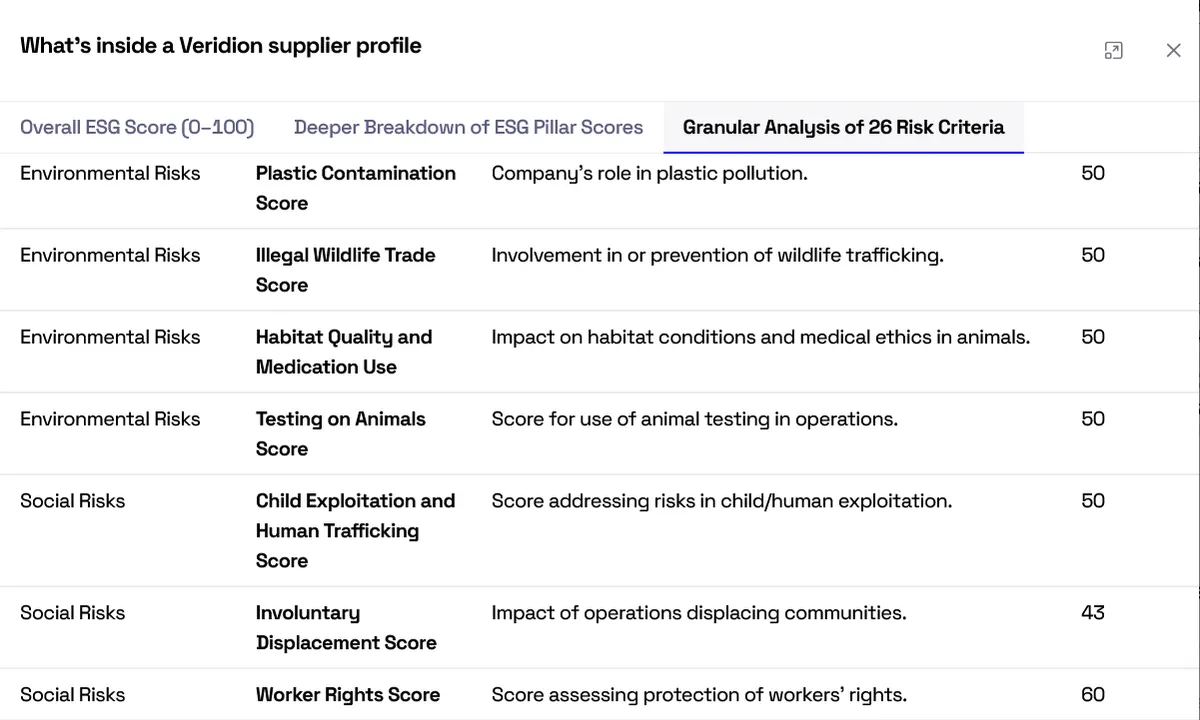Switch to Overall ESG Score (0–100) tab
The image size is (1200, 720).
pyautogui.click(x=137, y=127)
